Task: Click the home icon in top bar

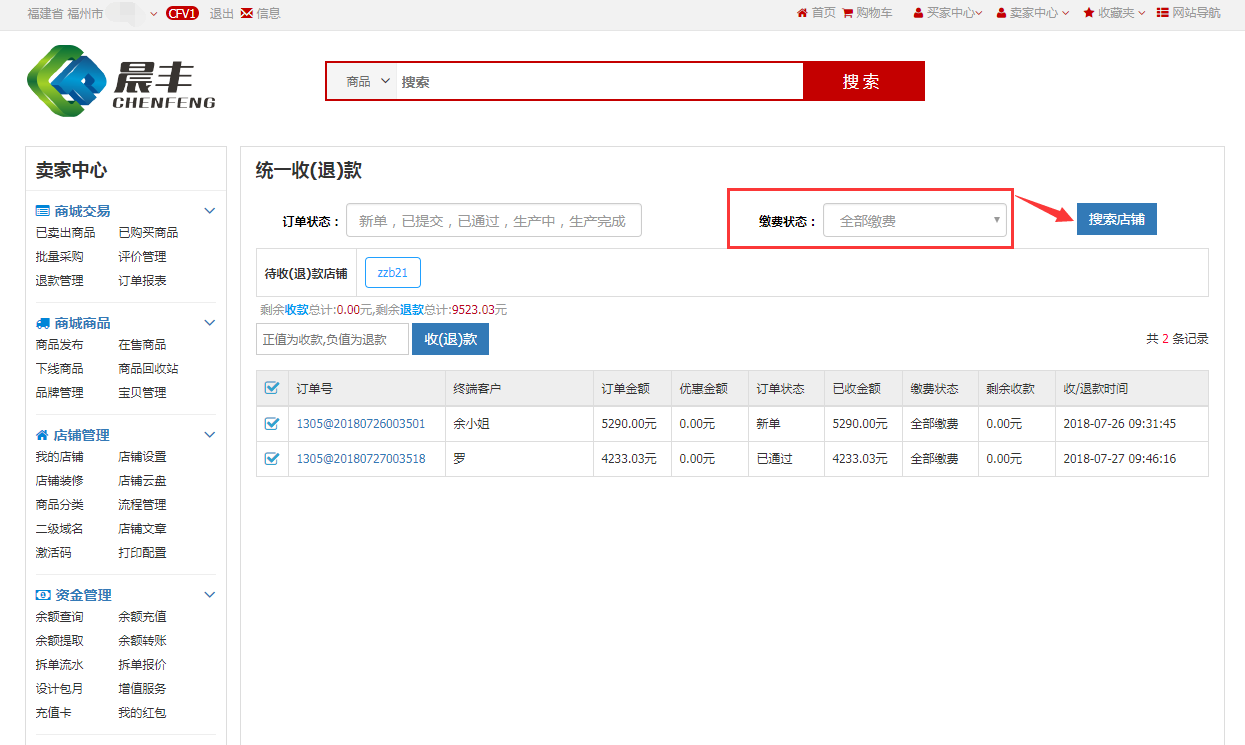Action: click(x=802, y=13)
